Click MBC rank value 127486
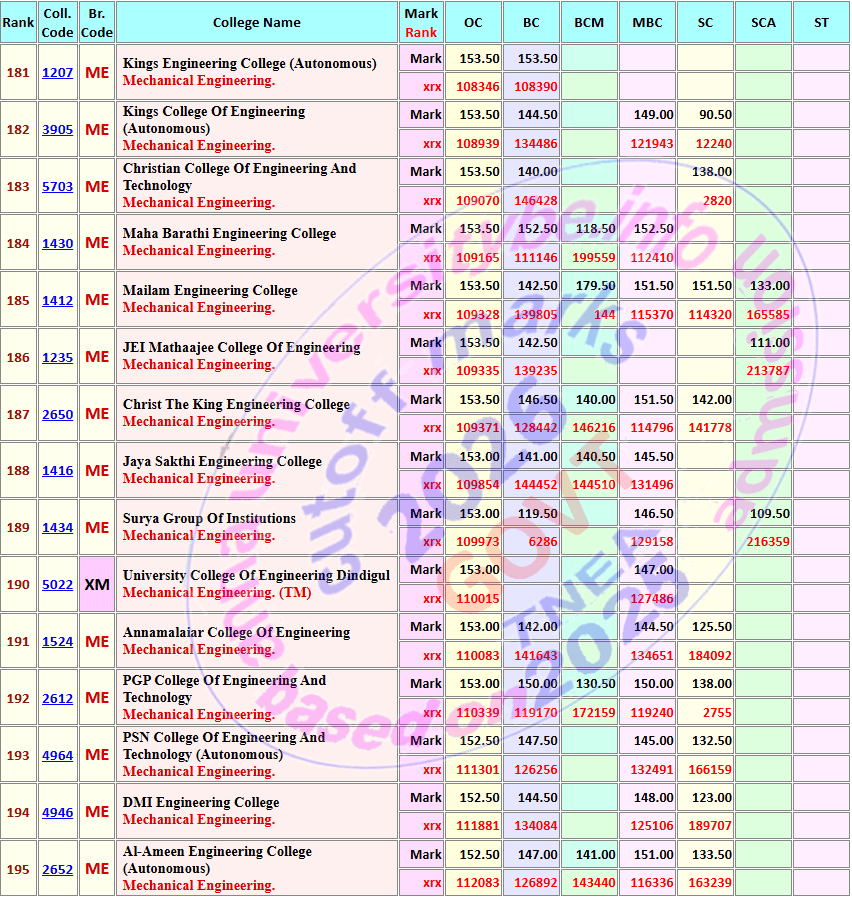The height and width of the screenshot is (897, 852). click(652, 599)
